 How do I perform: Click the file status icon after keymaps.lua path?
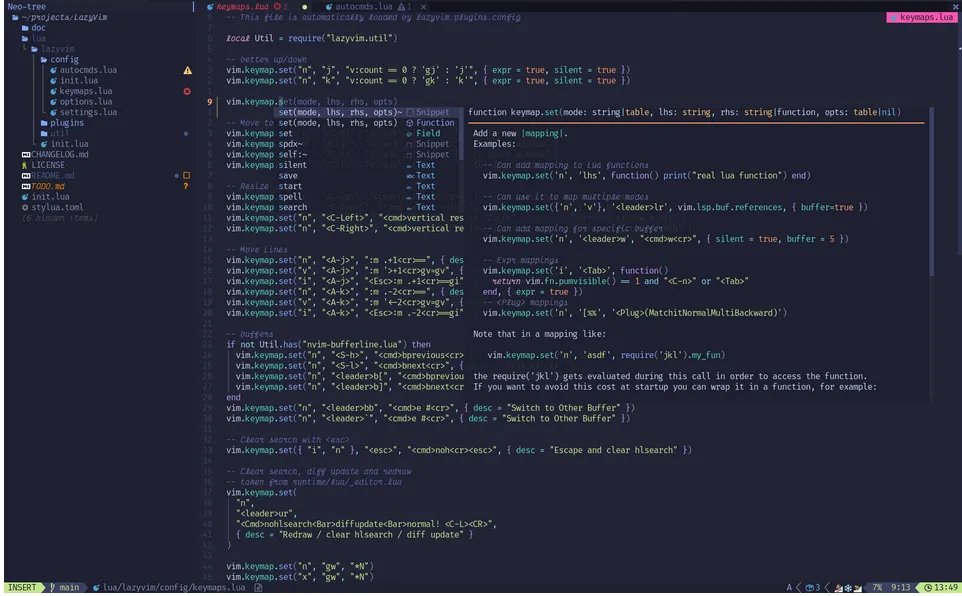coord(258,587)
